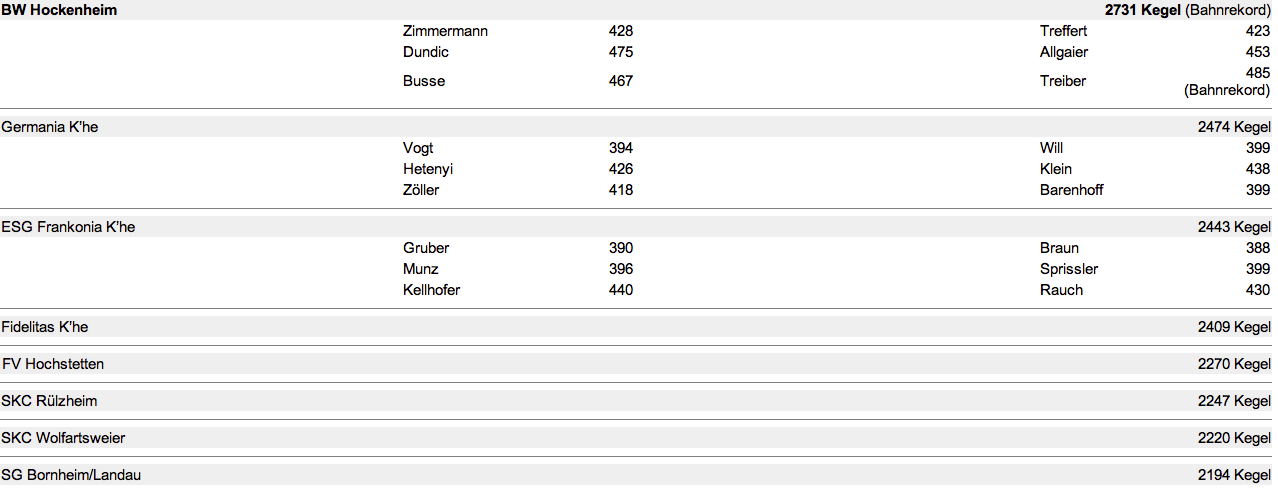Select the 2474 Kegel total
This screenshot has height=493, width=1278.
[x=1234, y=127]
